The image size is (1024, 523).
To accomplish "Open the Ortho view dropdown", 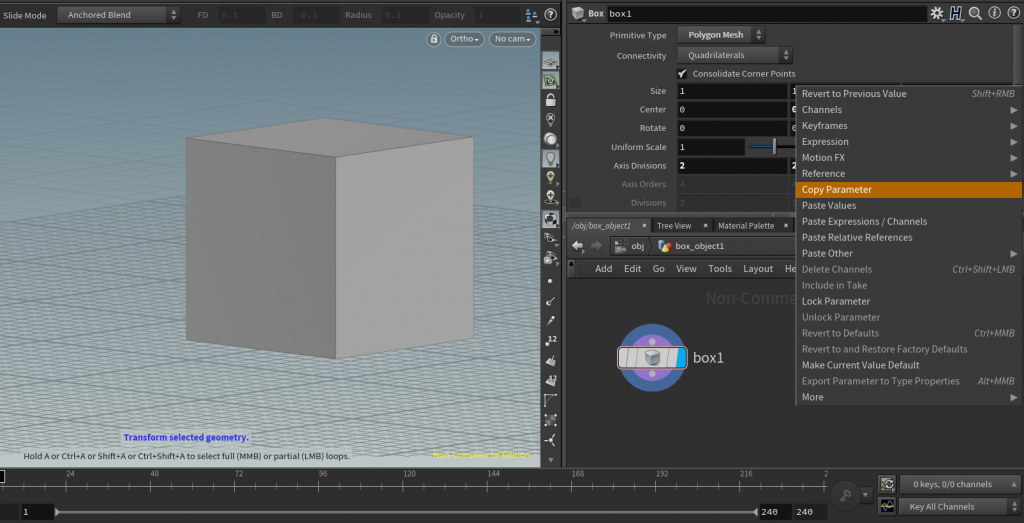I will point(464,39).
